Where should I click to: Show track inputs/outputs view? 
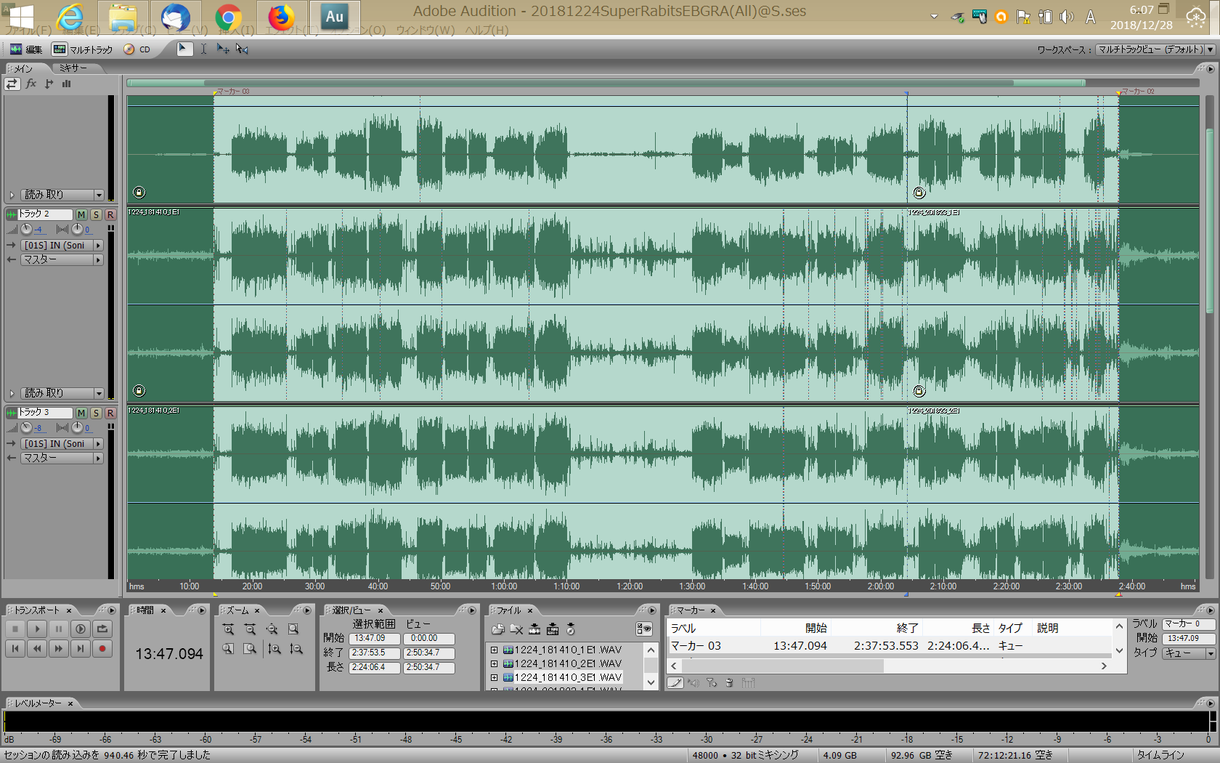(12, 84)
